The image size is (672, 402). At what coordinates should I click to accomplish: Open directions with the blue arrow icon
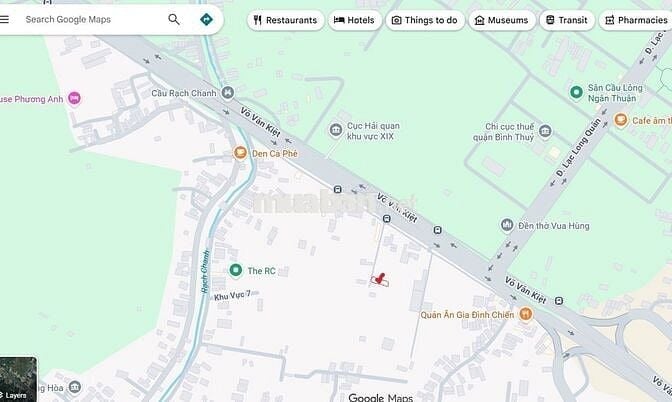(x=206, y=19)
